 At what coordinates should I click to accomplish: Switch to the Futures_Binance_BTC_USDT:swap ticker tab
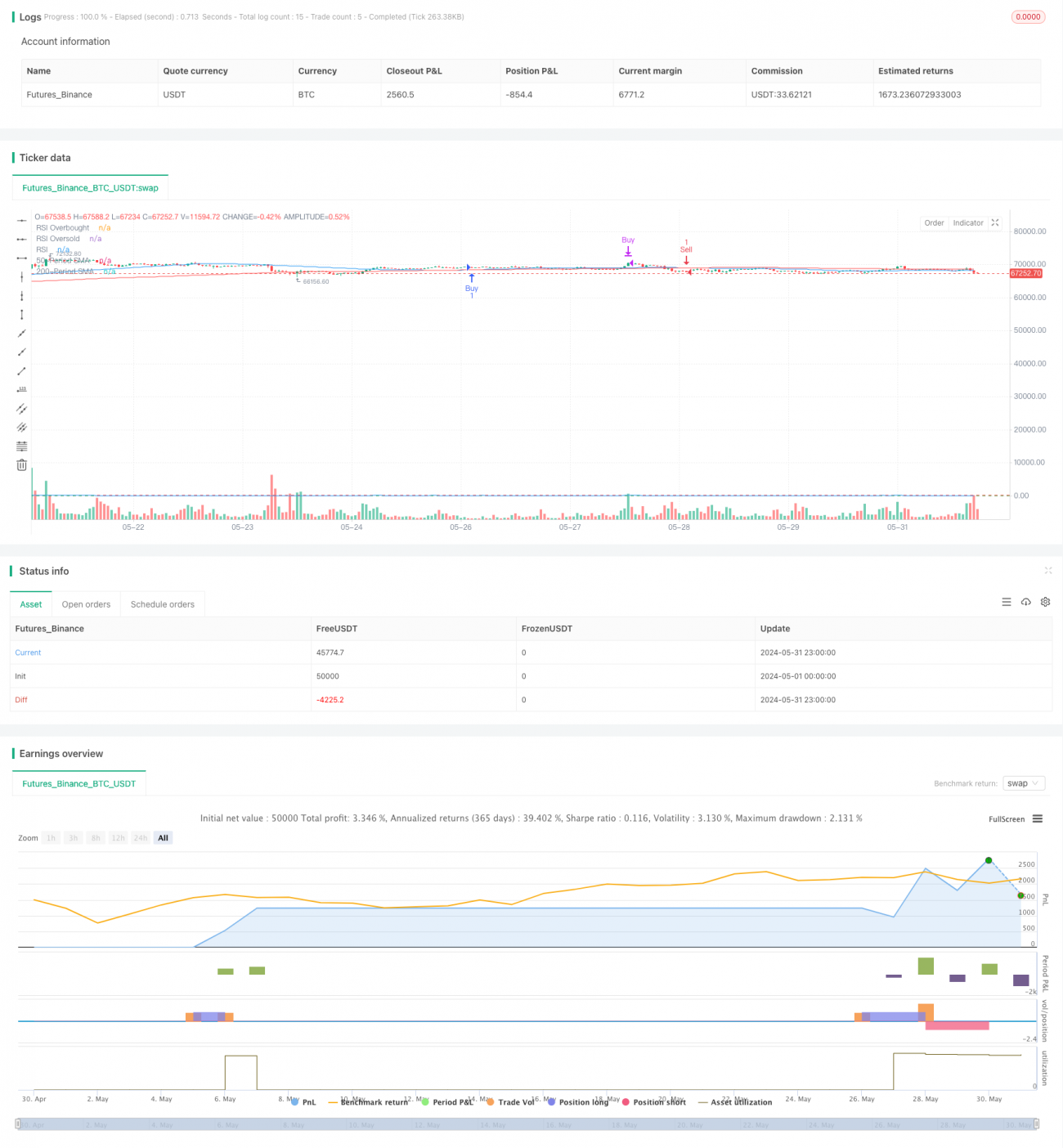coord(91,188)
